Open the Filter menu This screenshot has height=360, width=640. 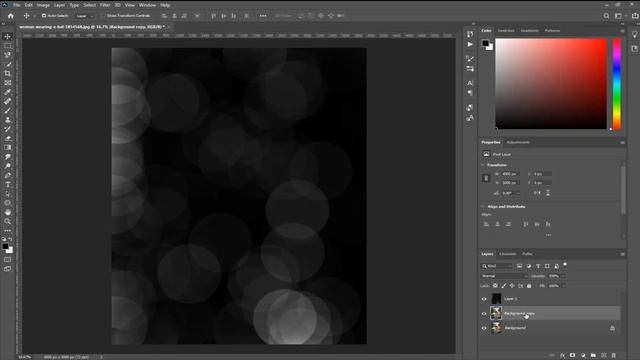(105, 5)
